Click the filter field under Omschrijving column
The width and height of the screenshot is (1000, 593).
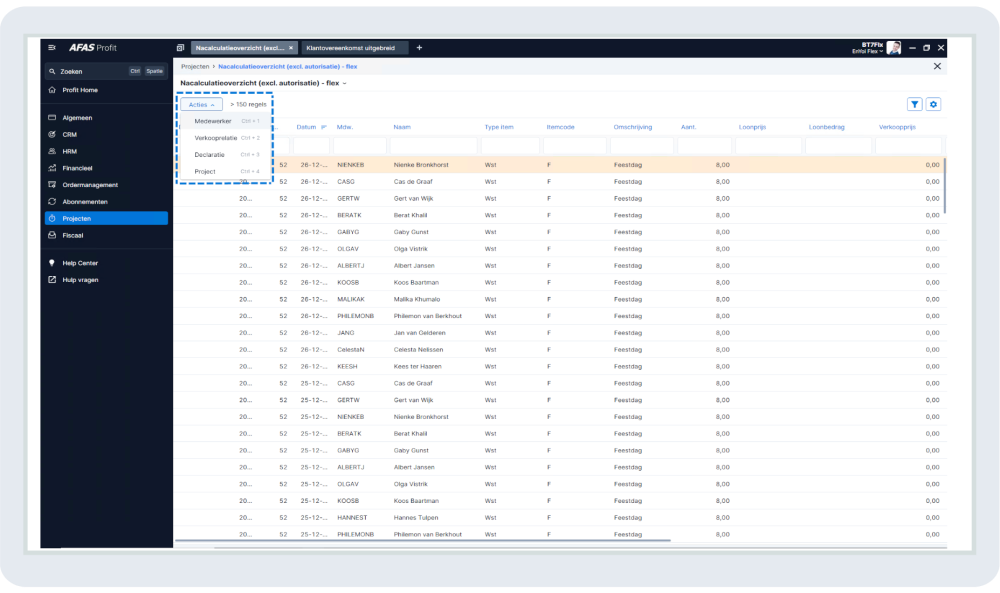642,146
